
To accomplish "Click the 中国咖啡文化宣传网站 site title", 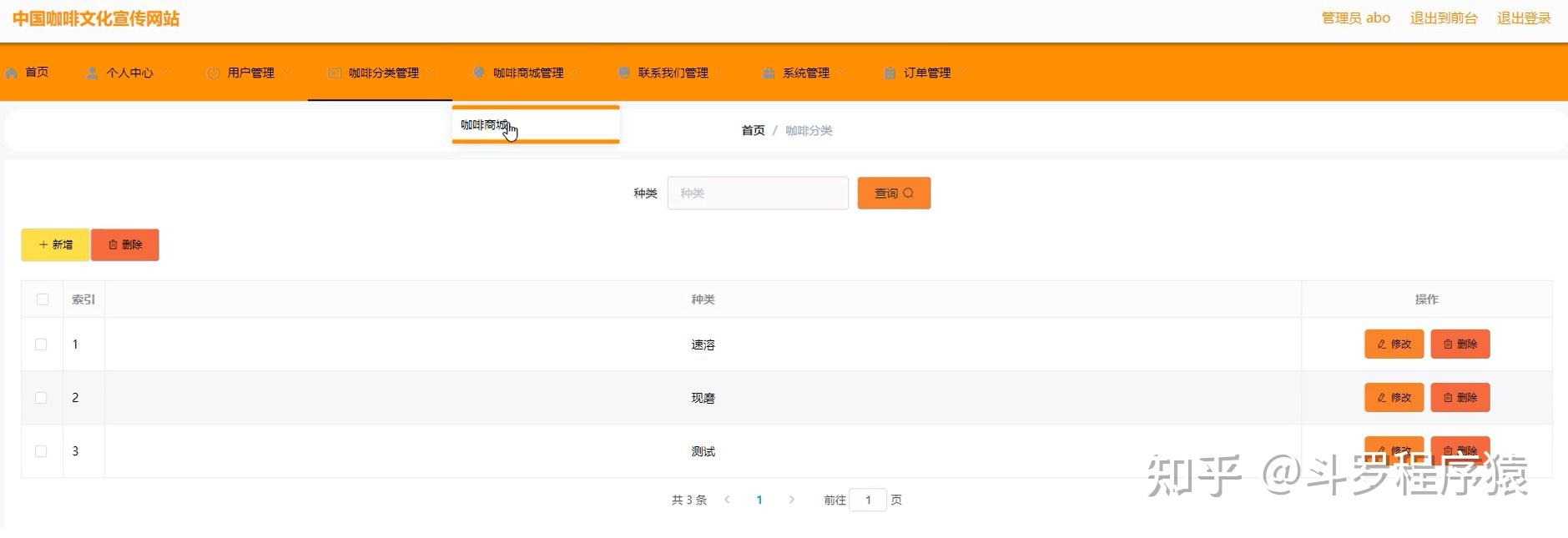I will pos(96,18).
